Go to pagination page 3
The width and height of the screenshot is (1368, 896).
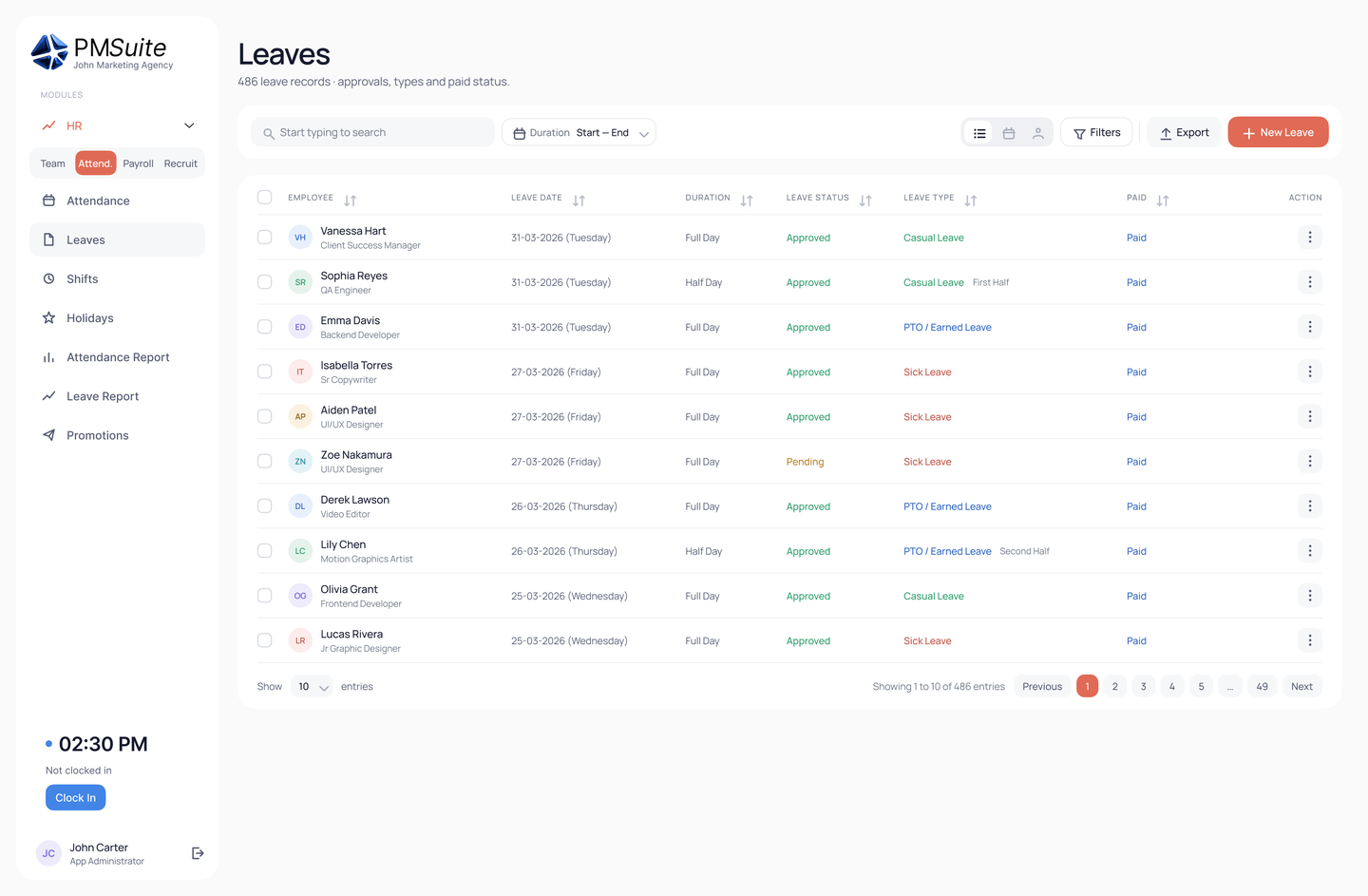1144,687
